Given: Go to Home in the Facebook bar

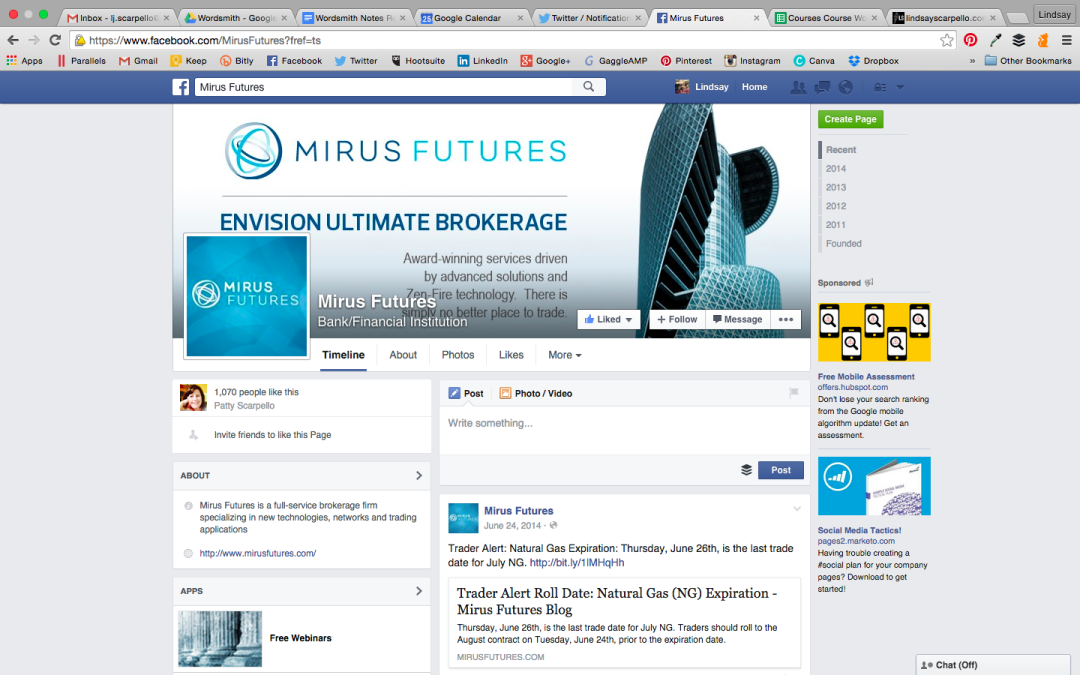Looking at the screenshot, I should (754, 87).
